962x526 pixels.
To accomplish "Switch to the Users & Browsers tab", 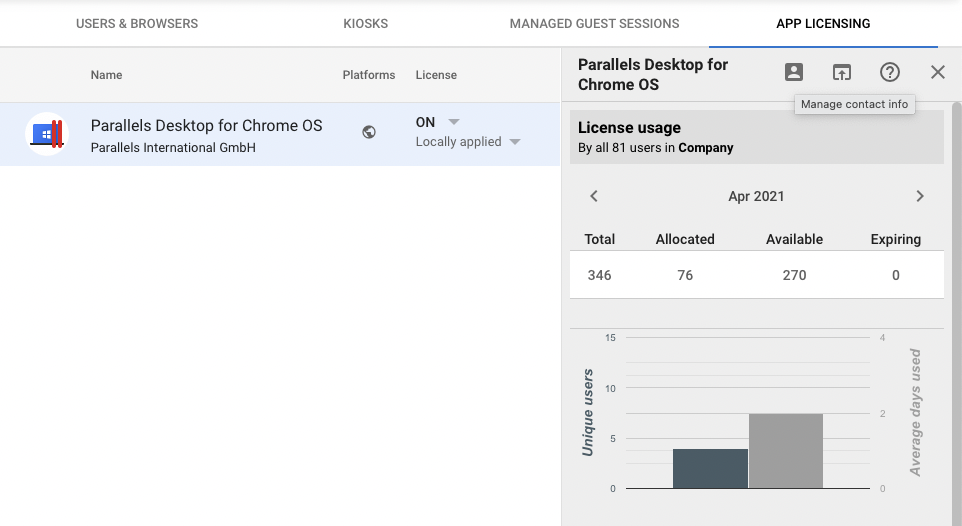I will coord(137,24).
